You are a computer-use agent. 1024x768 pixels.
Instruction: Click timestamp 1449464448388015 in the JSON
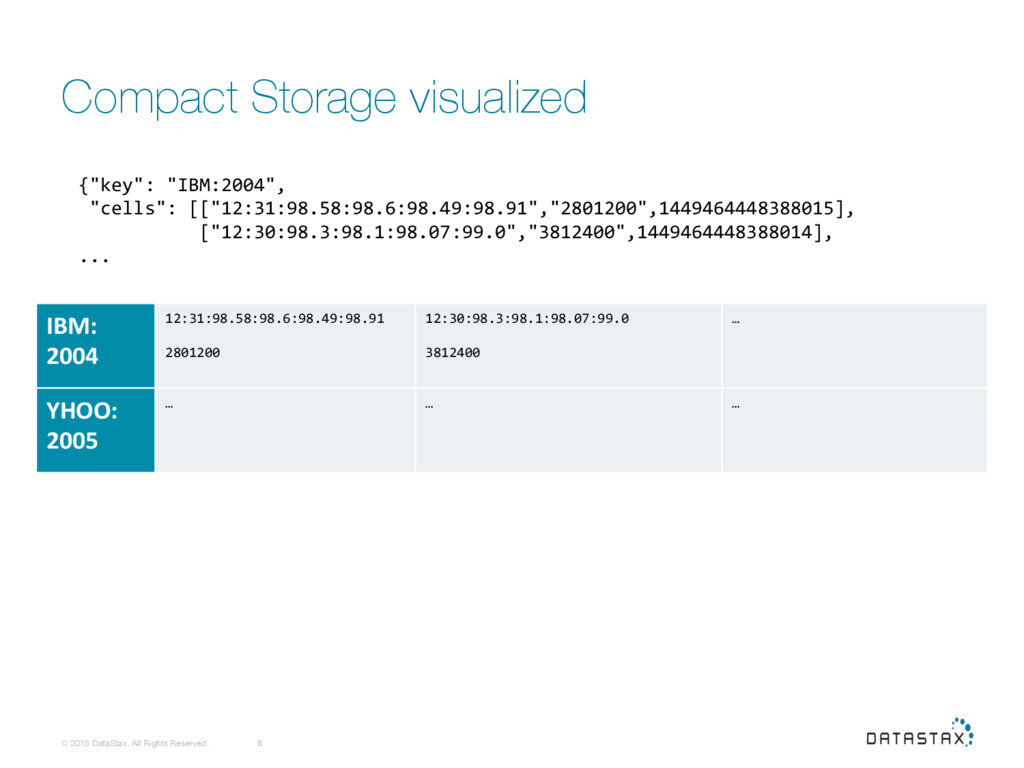coord(746,208)
